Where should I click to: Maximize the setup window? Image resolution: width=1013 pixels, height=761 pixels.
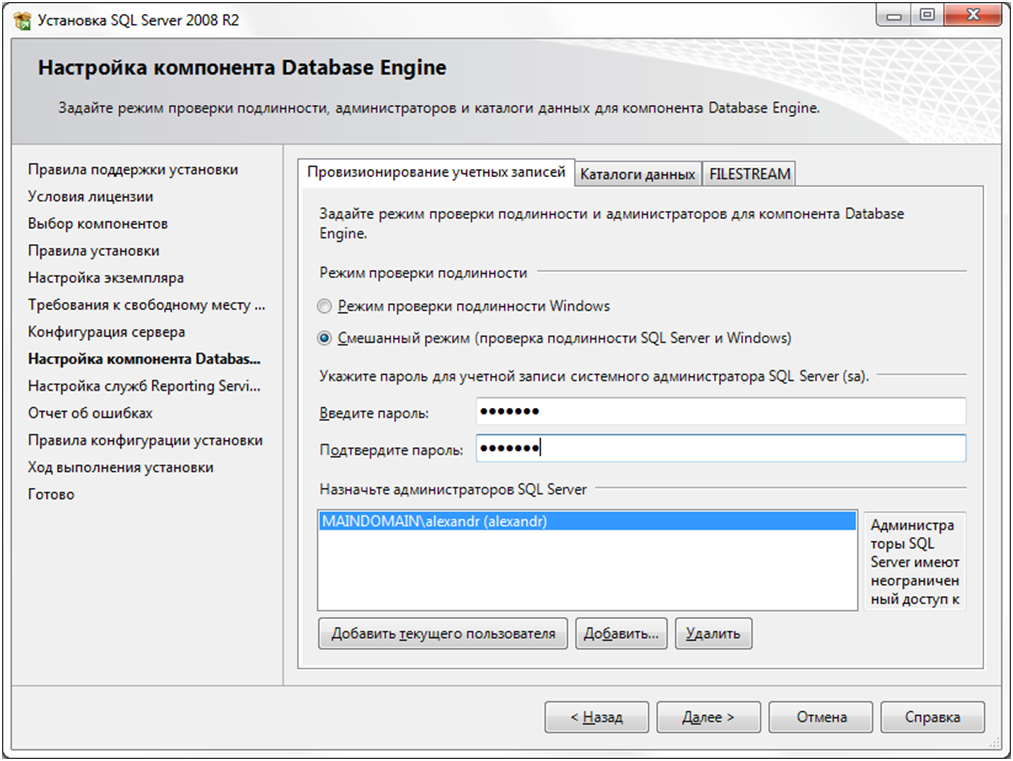[926, 16]
